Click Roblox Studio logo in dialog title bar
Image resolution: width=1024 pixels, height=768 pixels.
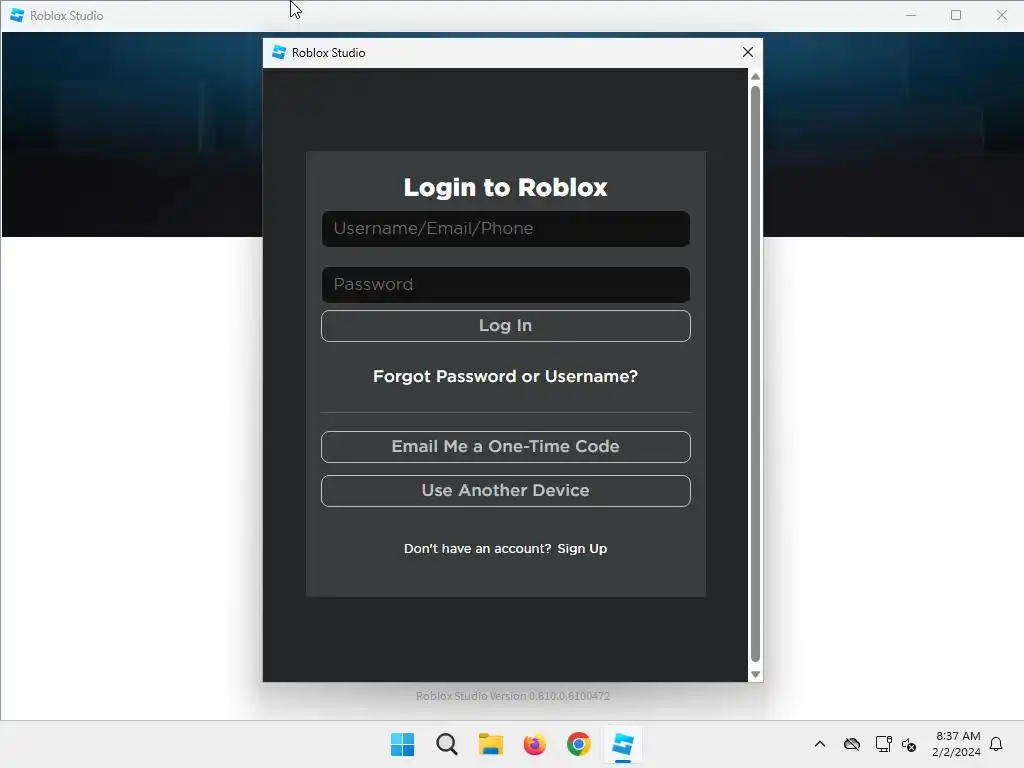[x=279, y=52]
